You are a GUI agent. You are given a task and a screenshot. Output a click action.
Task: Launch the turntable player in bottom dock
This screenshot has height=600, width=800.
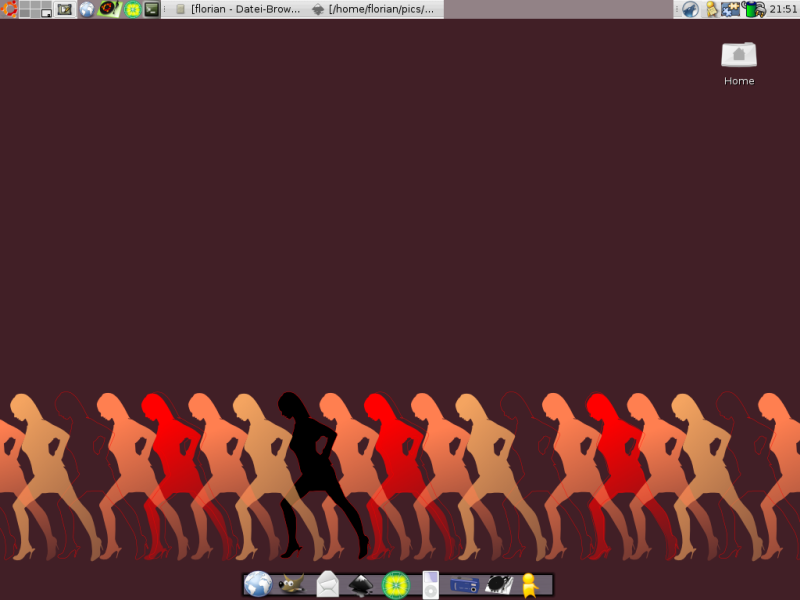[498, 584]
